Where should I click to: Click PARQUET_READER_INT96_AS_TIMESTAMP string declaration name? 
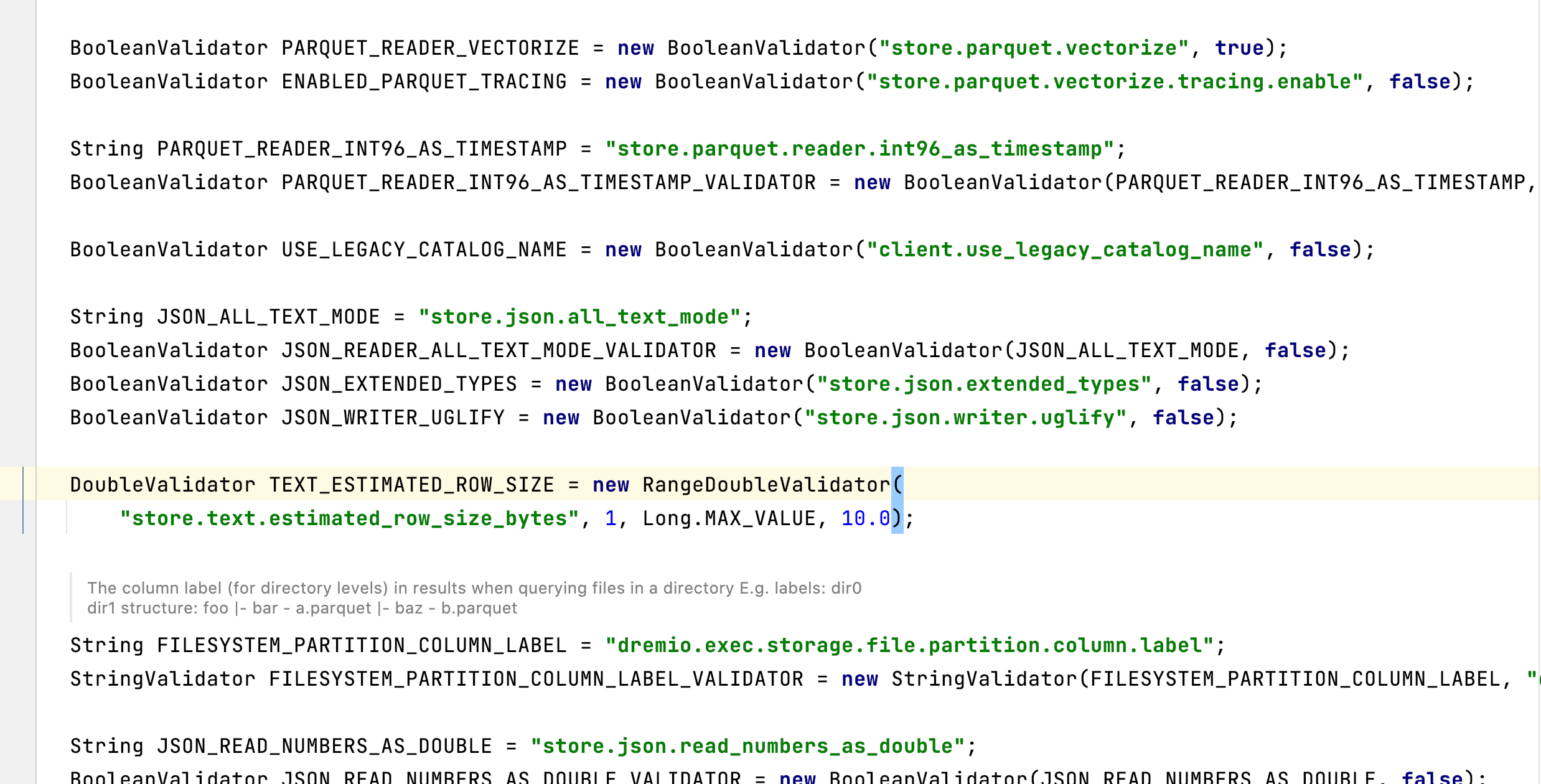pos(362,149)
